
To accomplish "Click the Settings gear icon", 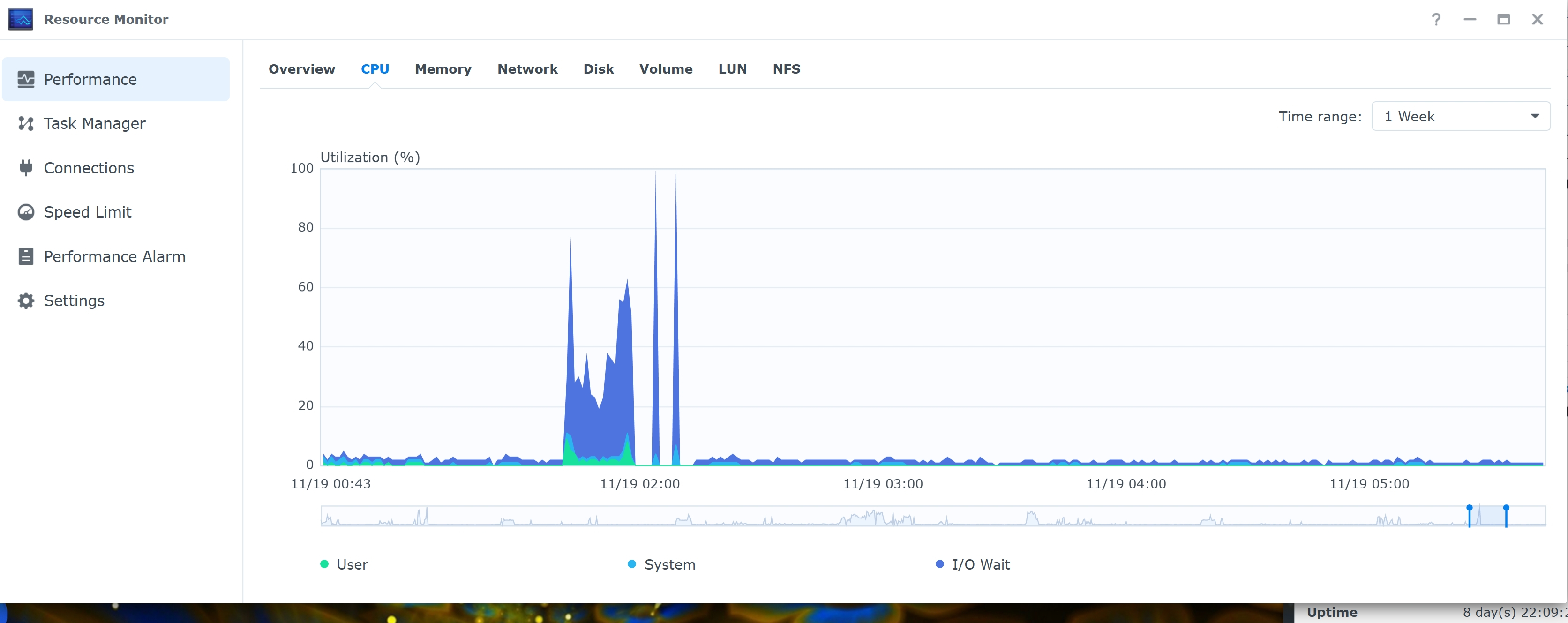I will [26, 301].
